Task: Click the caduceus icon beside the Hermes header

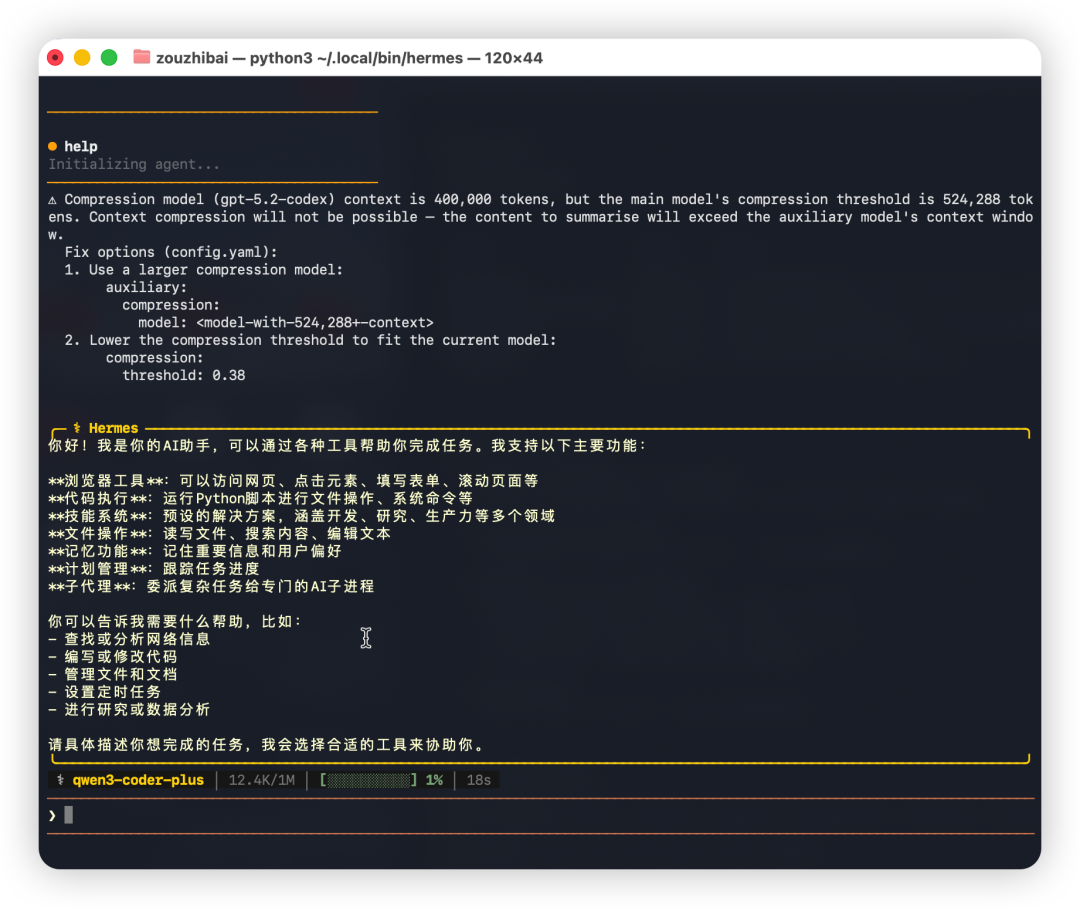Action: [x=76, y=428]
